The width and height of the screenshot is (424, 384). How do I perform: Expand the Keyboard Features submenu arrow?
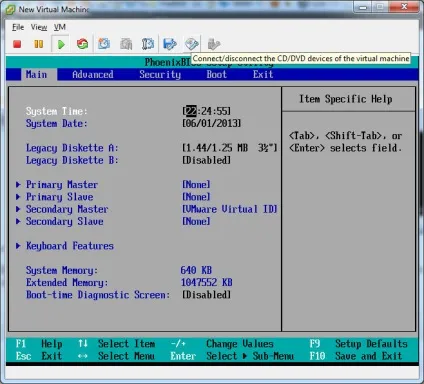pyautogui.click(x=18, y=246)
